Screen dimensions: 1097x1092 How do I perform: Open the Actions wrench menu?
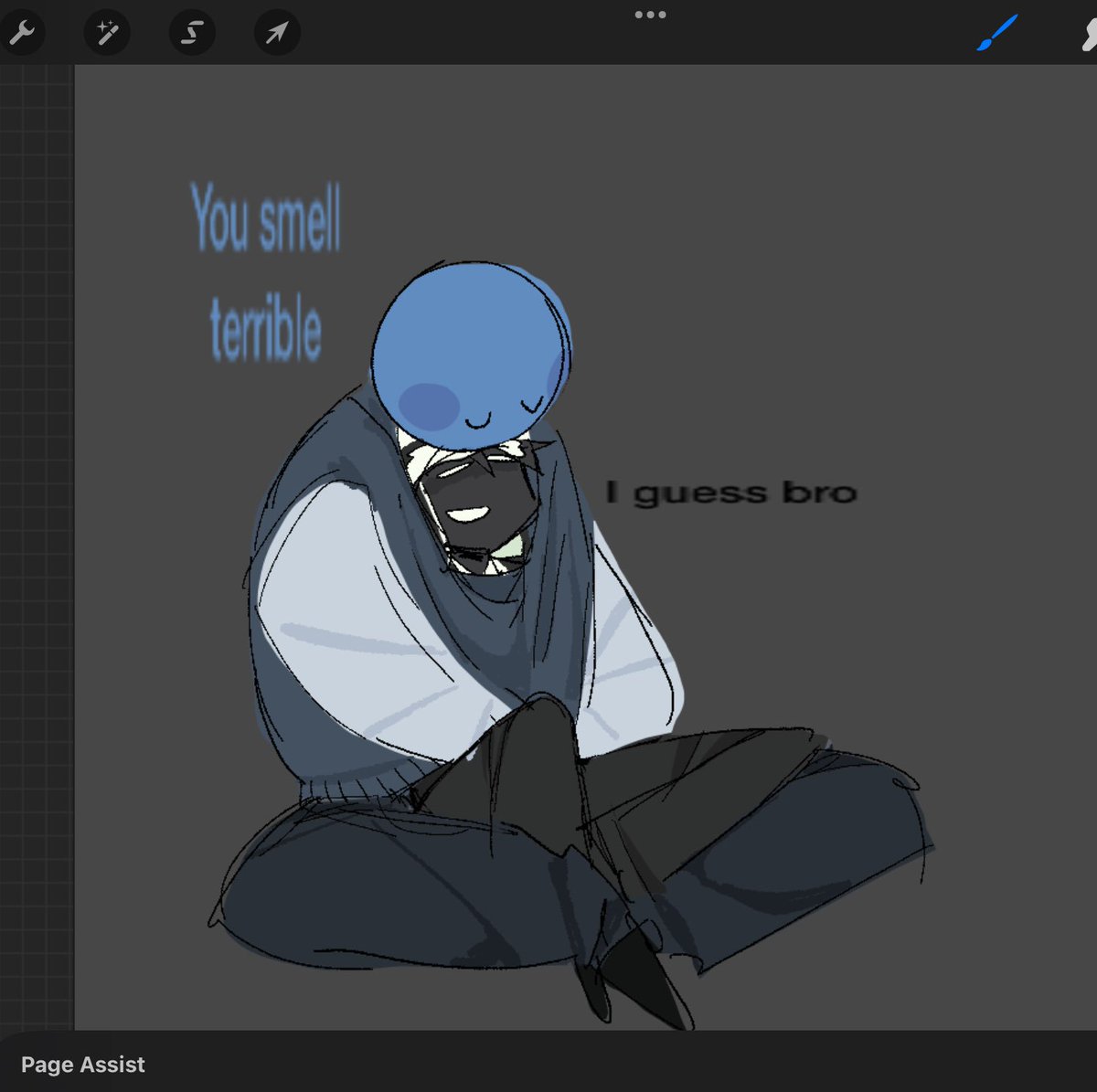(20, 34)
